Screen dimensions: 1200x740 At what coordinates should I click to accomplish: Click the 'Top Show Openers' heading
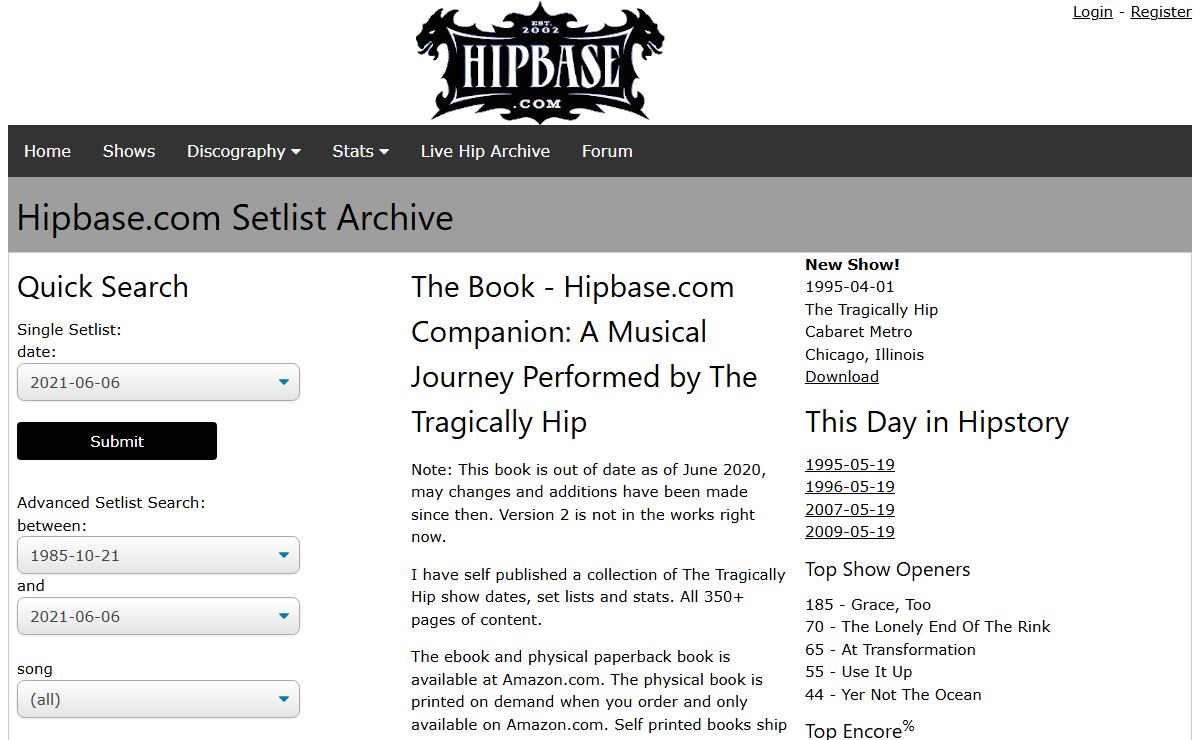pyautogui.click(x=888, y=570)
